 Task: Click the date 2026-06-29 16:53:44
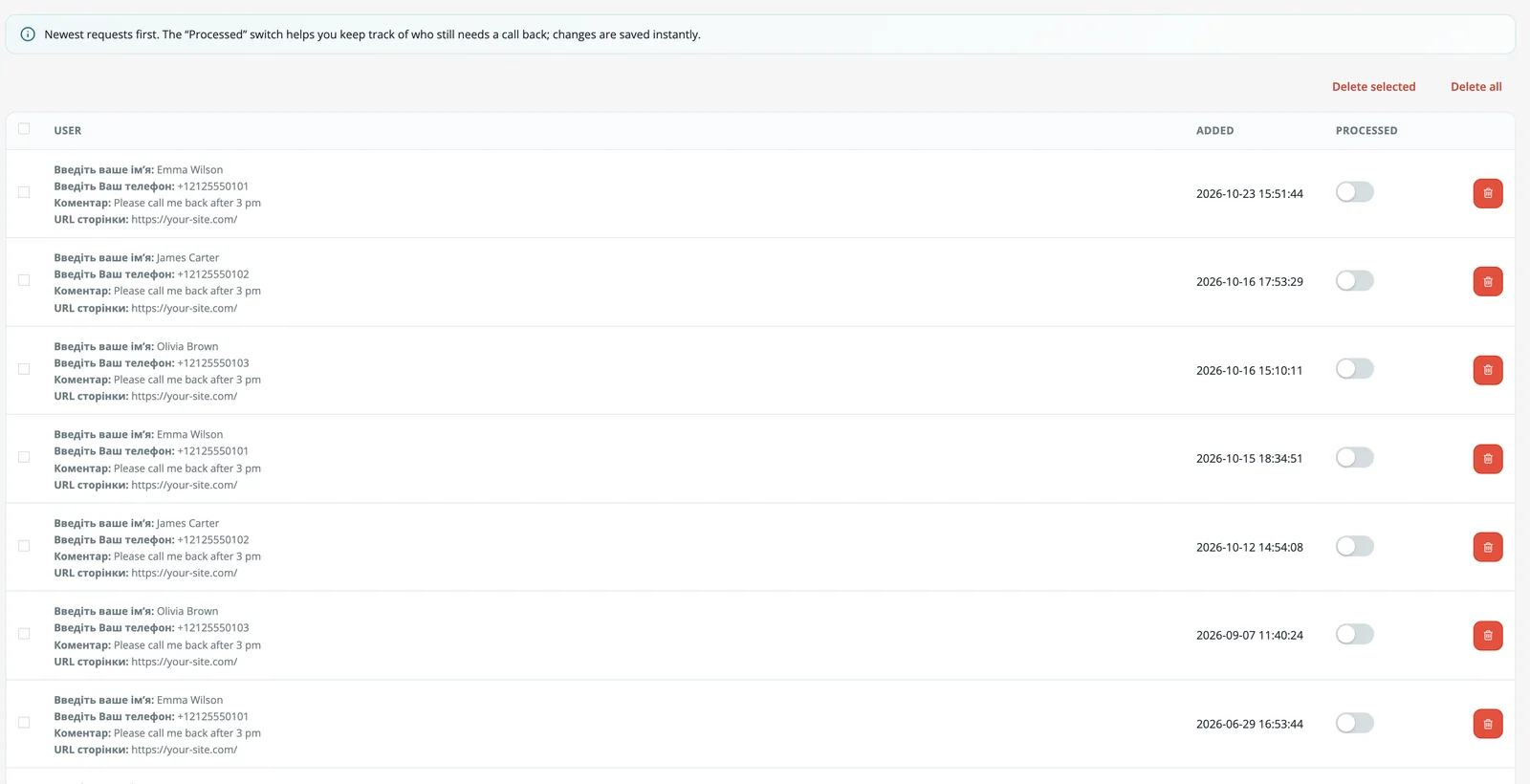[x=1249, y=725]
